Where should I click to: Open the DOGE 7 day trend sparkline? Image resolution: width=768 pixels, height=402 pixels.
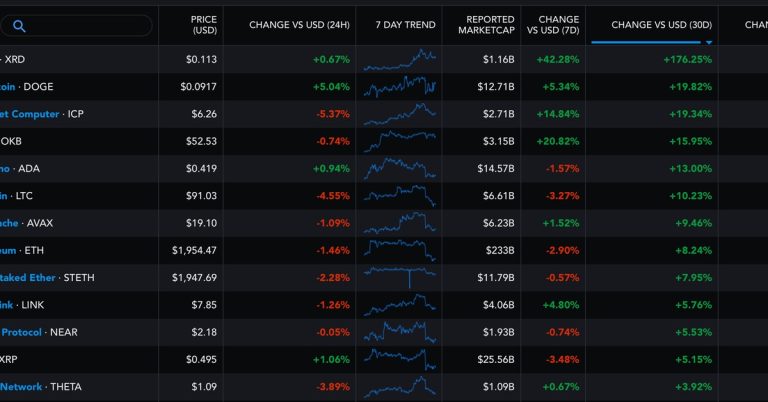pyautogui.click(x=400, y=87)
